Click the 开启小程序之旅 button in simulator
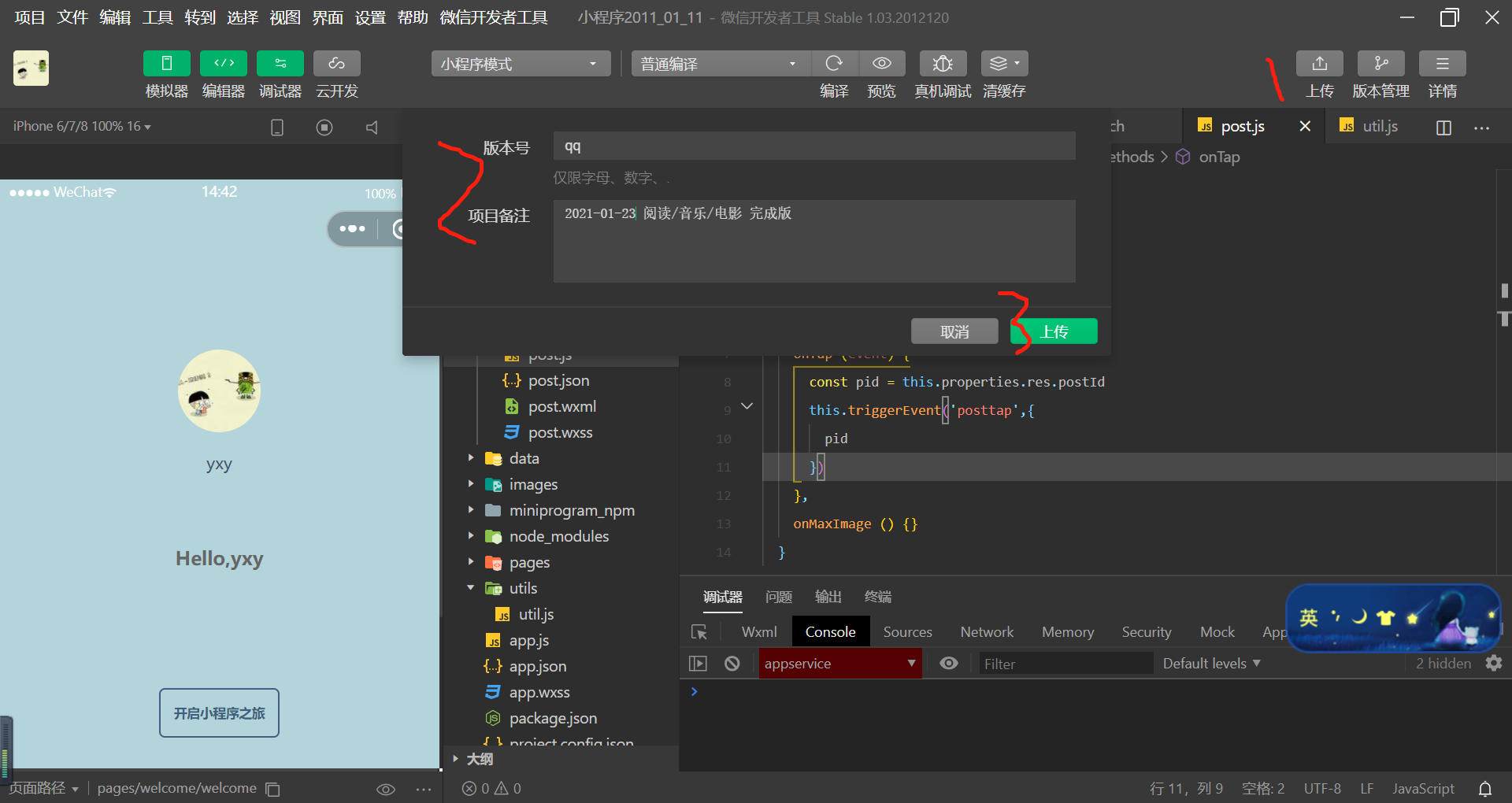 (x=219, y=713)
